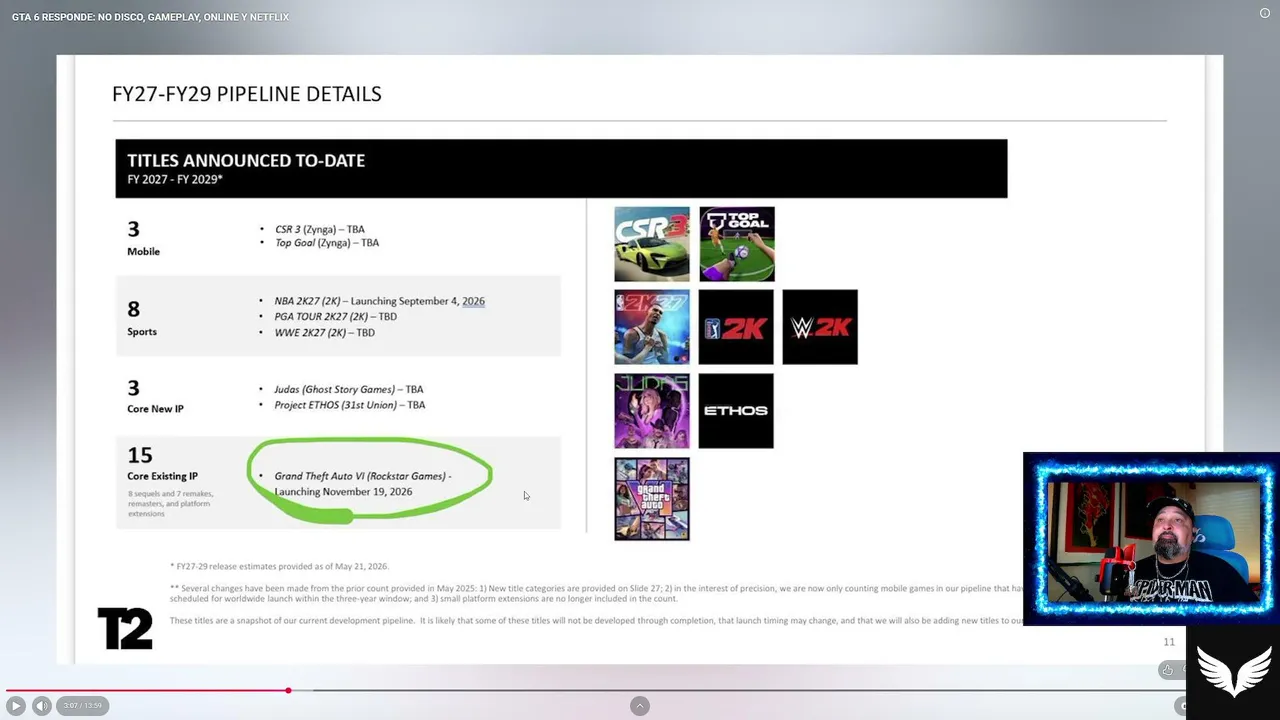Expand the panel with the up chevron button
This screenshot has width=1280, height=720.
point(640,706)
